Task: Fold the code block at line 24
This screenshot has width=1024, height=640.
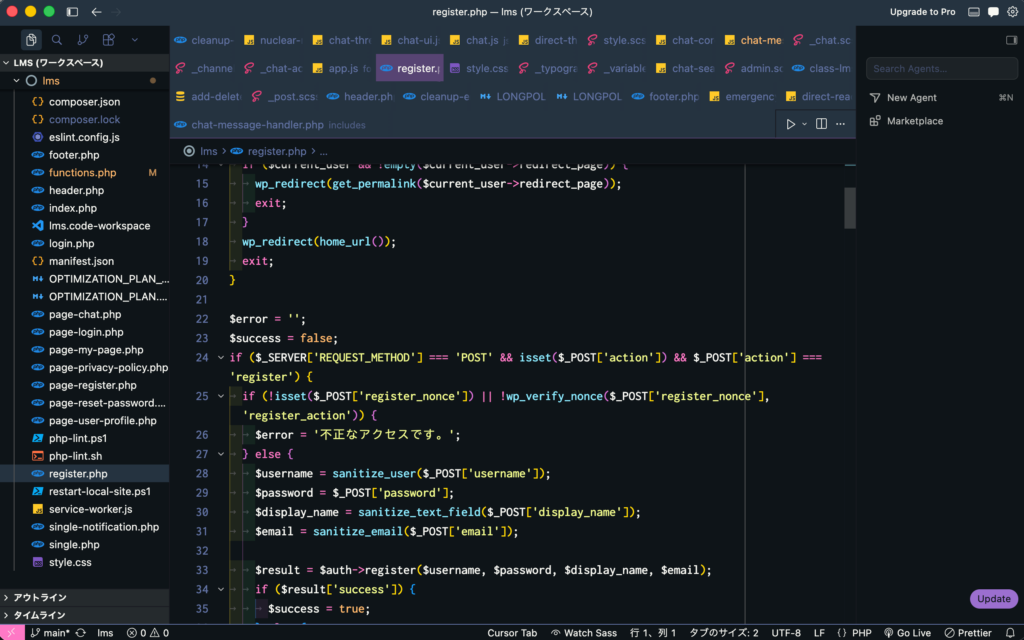Action: pyautogui.click(x=221, y=357)
